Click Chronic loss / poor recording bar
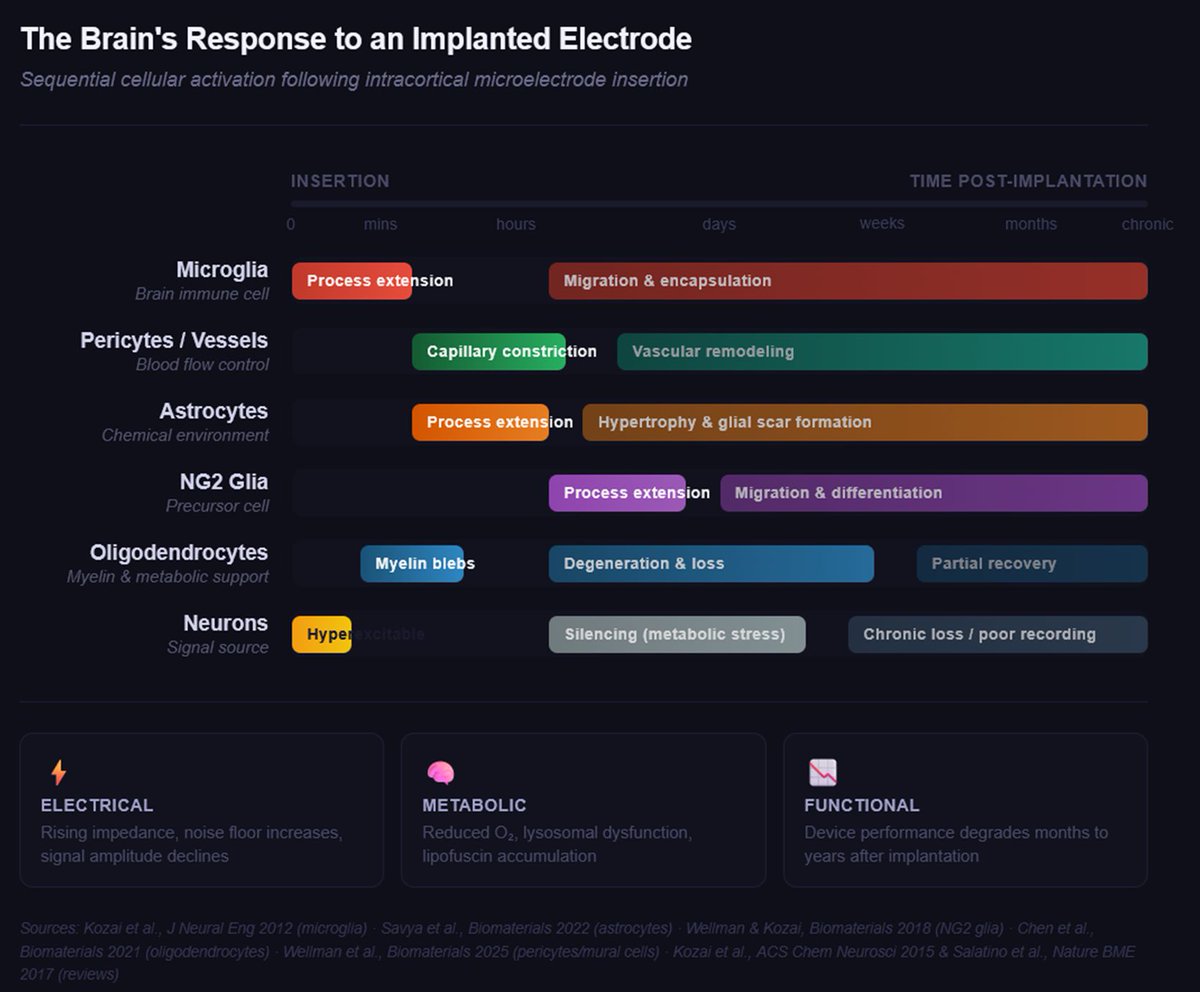1200x992 pixels. click(997, 635)
